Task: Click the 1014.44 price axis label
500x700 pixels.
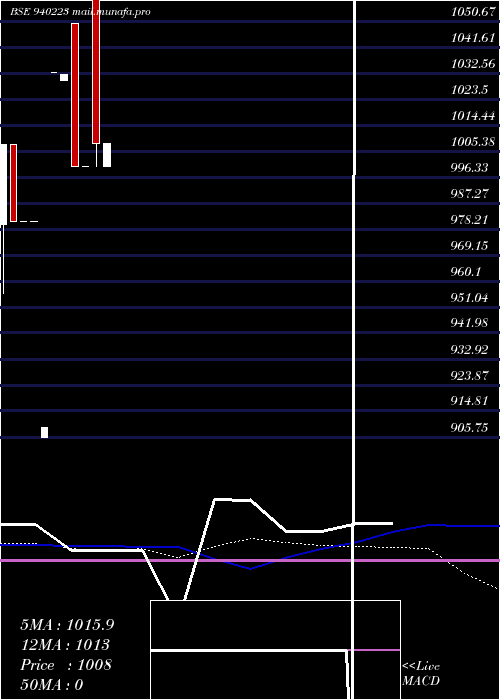Action: point(473,116)
